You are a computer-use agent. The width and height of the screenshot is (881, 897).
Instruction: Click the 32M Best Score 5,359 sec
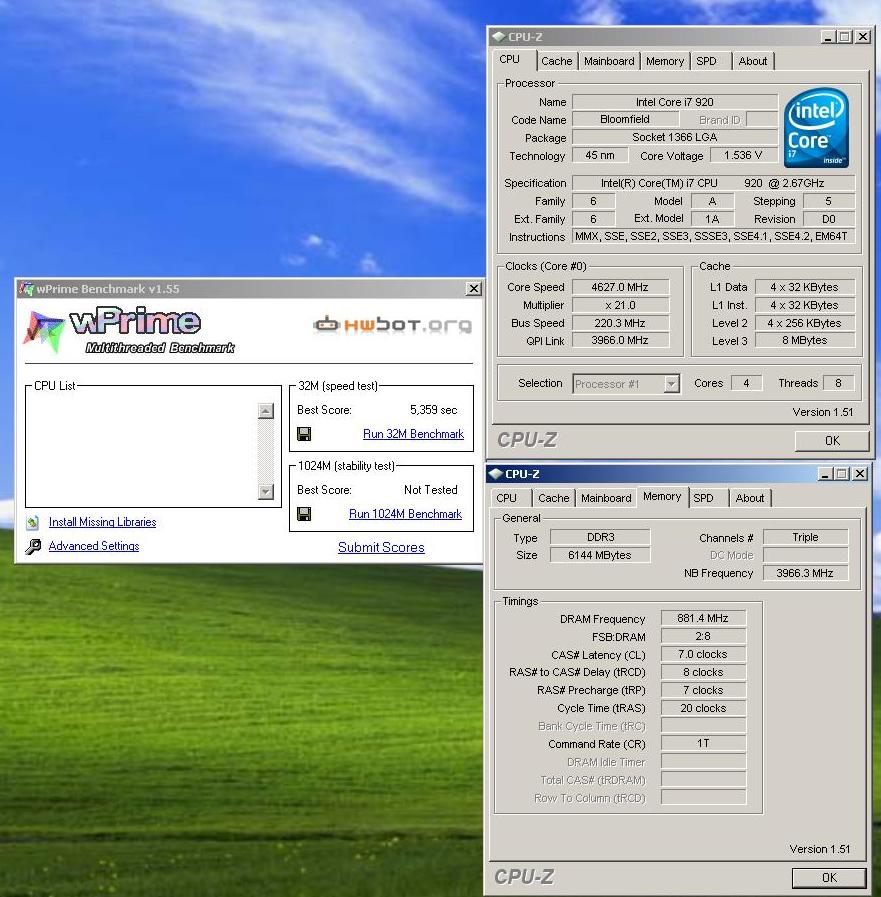[x=434, y=410]
